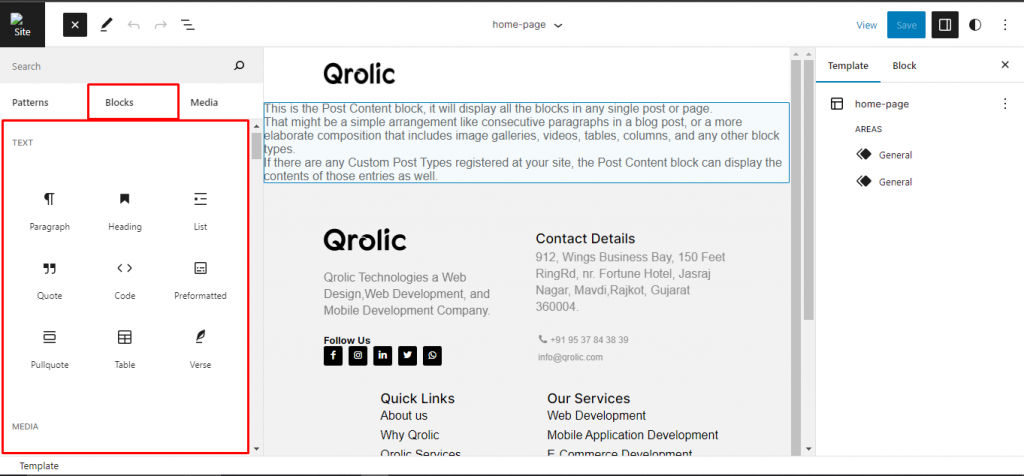Screen dimensions: 1024x476
Task: Click the Qrolic logo in the footer
Action: [364, 240]
